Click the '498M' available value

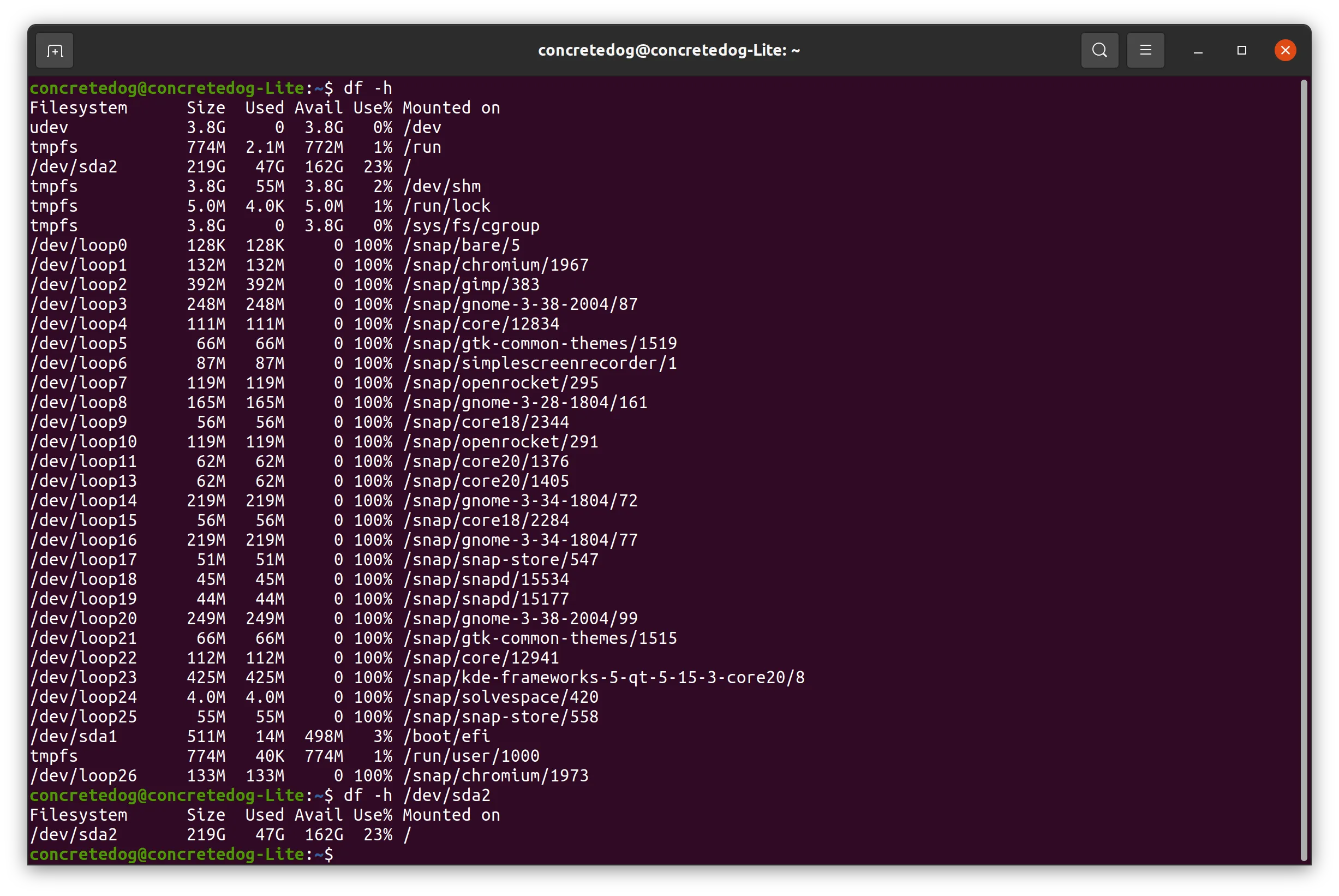point(324,736)
